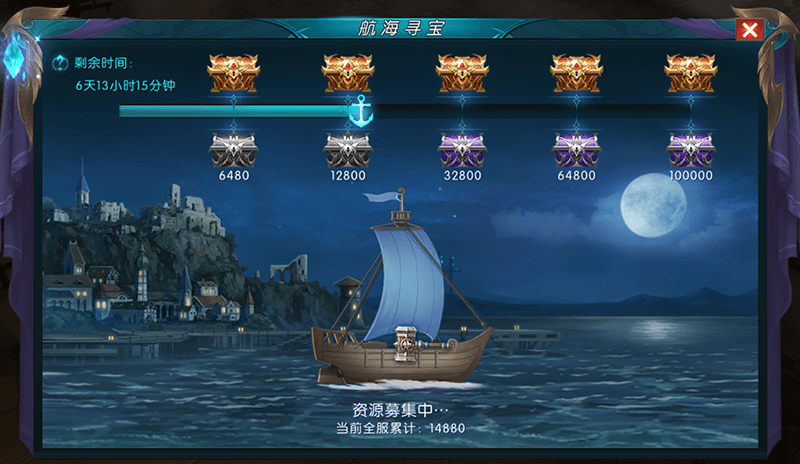
Task: Select the purple chest labeled 100000
Action: tap(691, 150)
